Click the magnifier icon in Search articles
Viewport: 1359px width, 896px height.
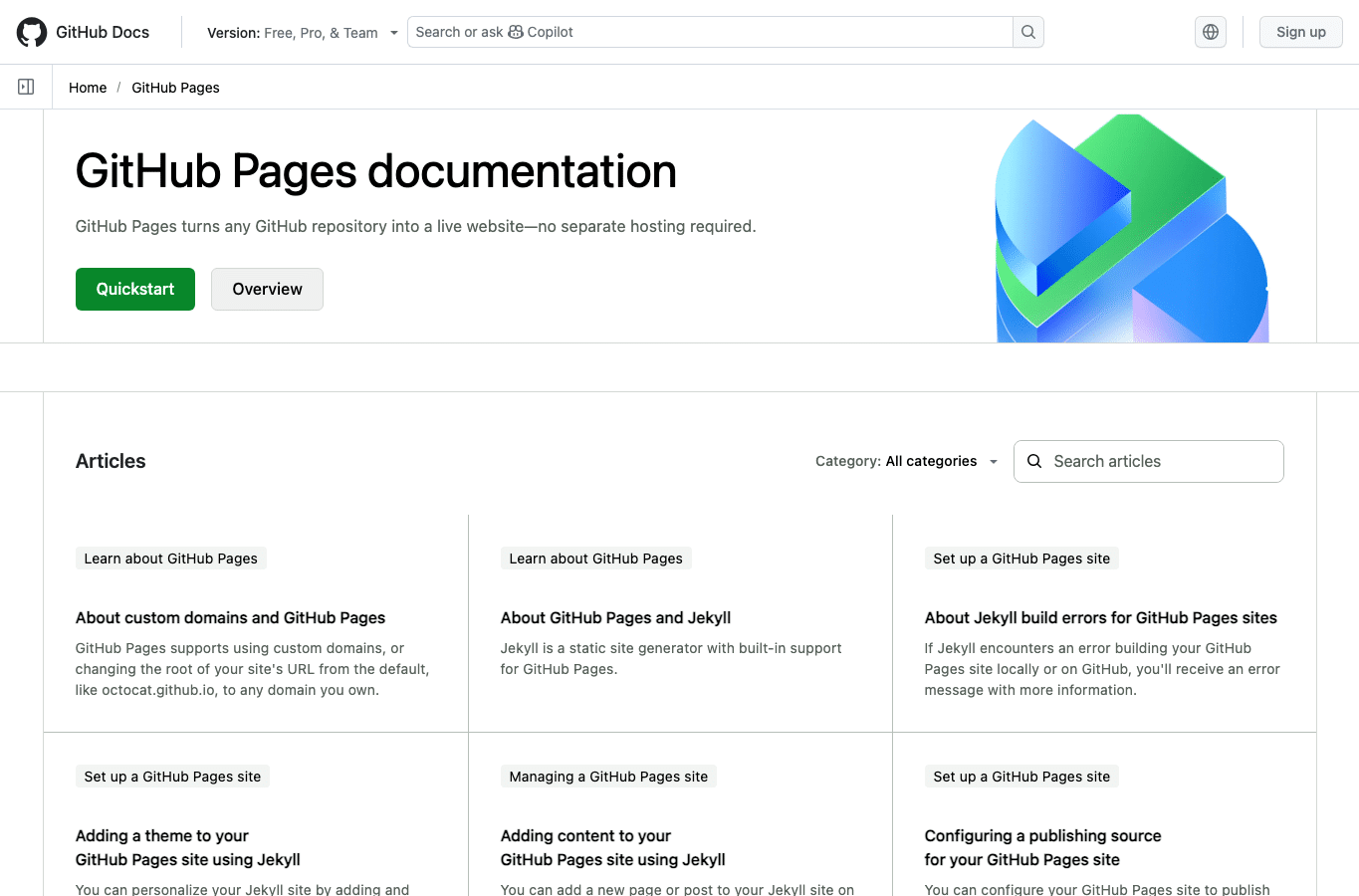[1034, 461]
